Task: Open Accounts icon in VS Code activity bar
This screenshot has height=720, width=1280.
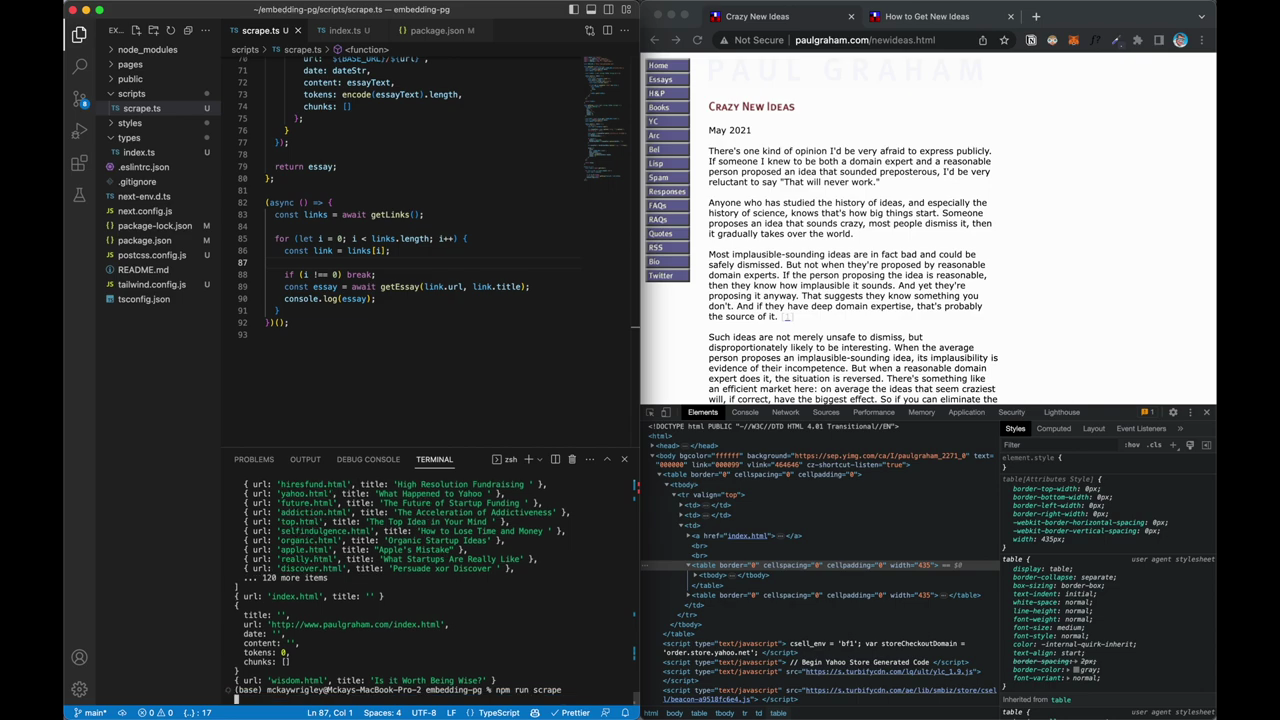Action: pos(79,657)
